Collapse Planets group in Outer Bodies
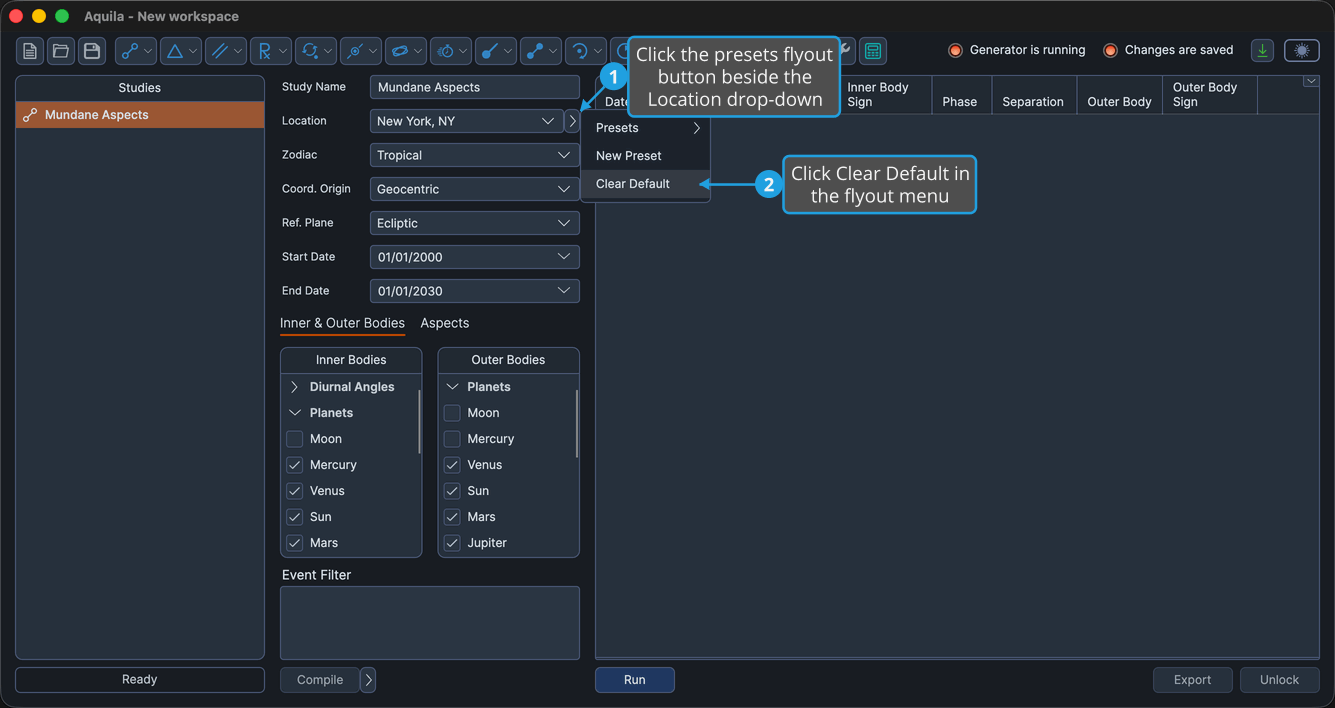Screen dimensions: 1335x708 pyautogui.click(x=452, y=387)
